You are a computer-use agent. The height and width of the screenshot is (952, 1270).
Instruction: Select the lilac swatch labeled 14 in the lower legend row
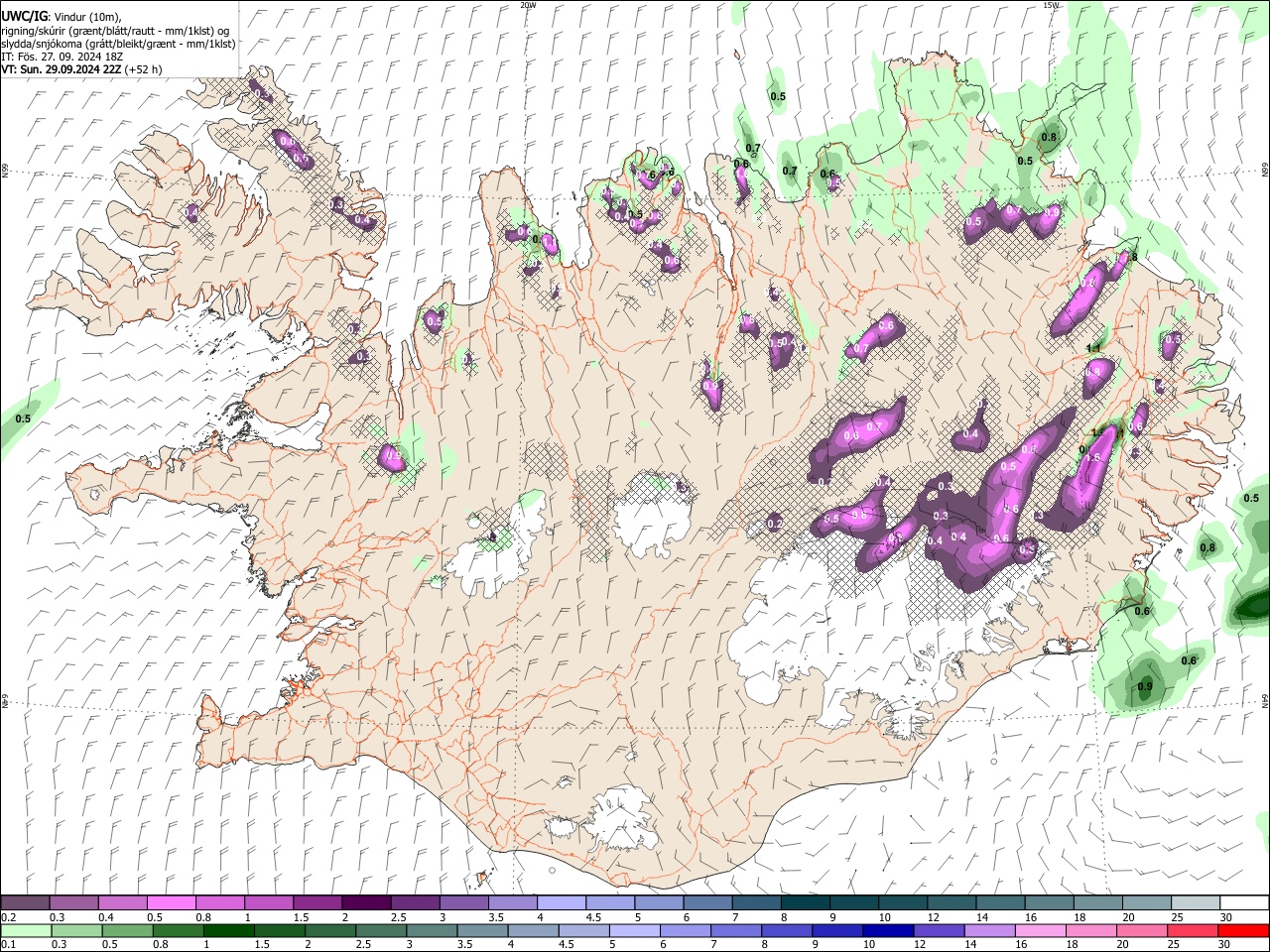[989, 930]
